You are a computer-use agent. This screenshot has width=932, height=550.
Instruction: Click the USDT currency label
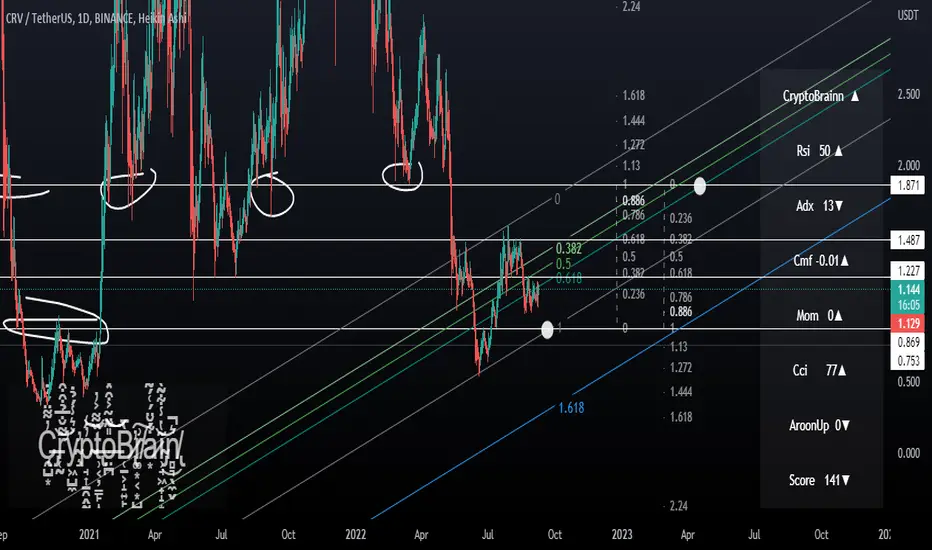(908, 15)
